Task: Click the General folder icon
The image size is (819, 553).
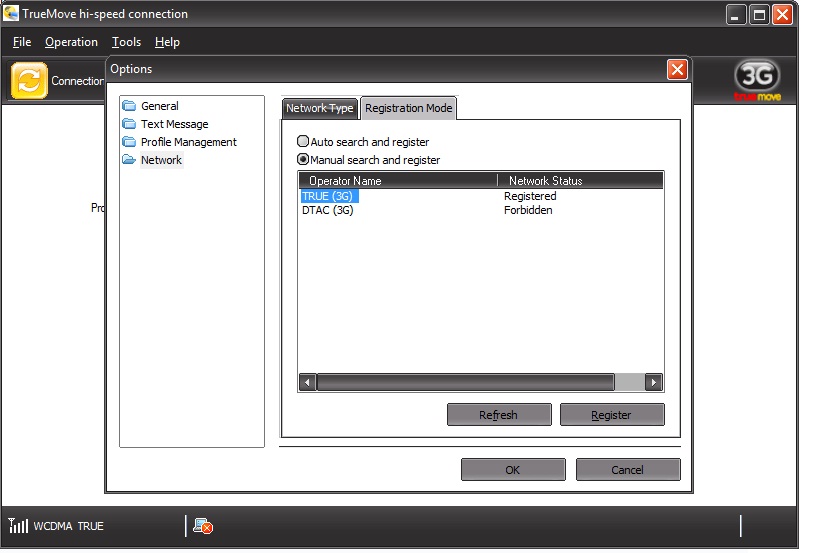Action: (129, 106)
